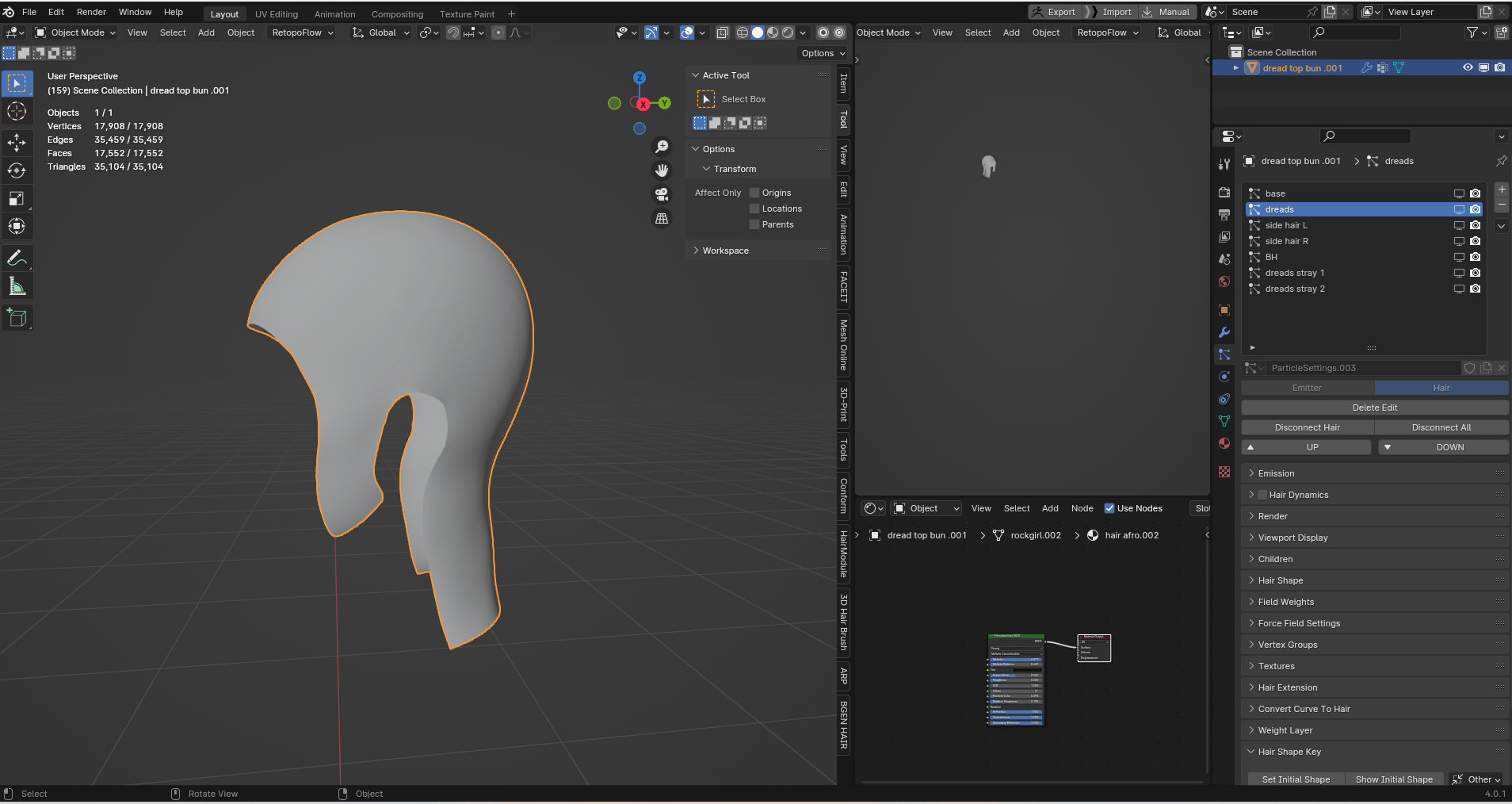1512x804 pixels.
Task: Open the World properties tab
Action: [1224, 281]
